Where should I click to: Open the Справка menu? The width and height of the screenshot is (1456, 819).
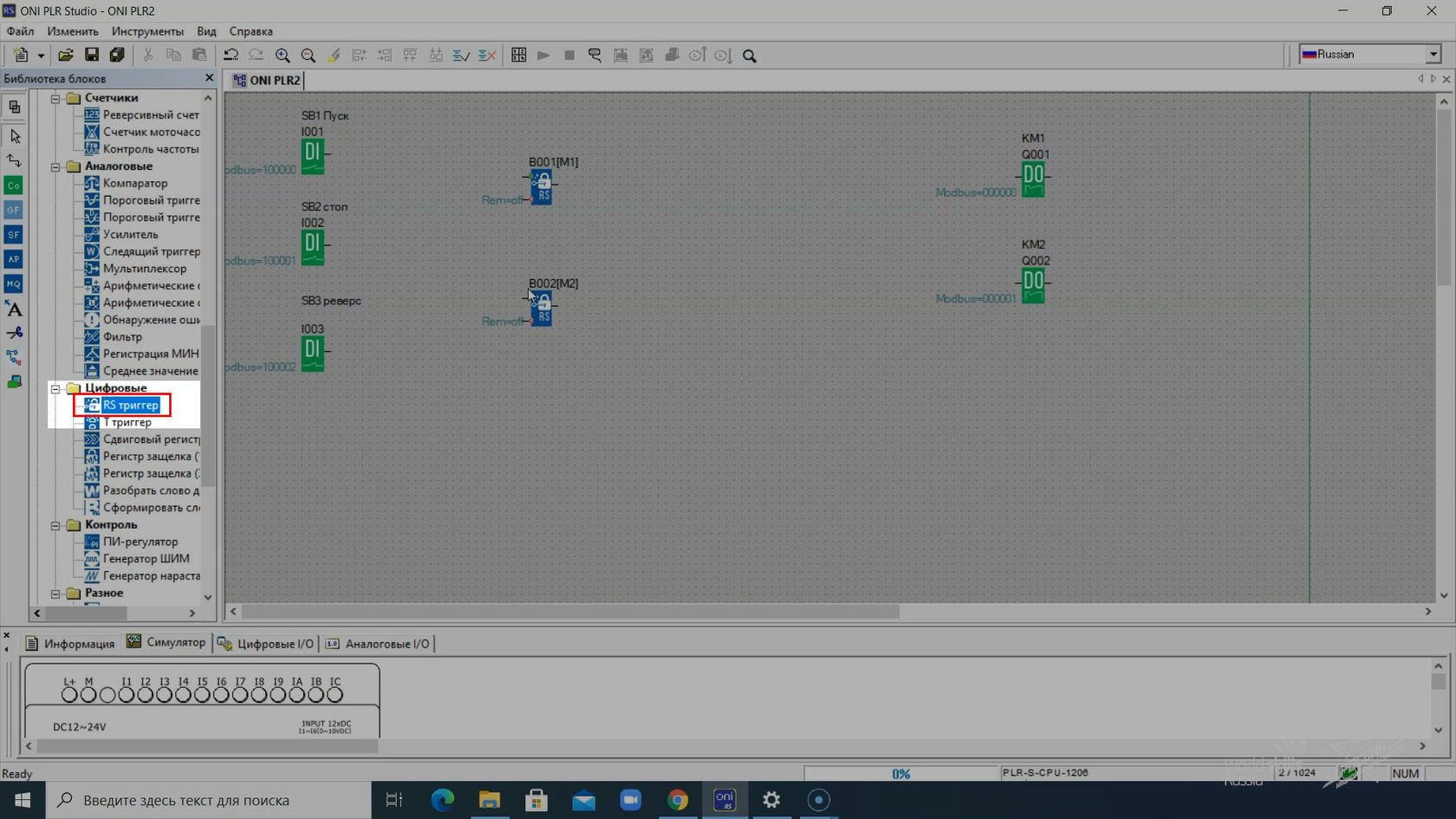tap(250, 31)
